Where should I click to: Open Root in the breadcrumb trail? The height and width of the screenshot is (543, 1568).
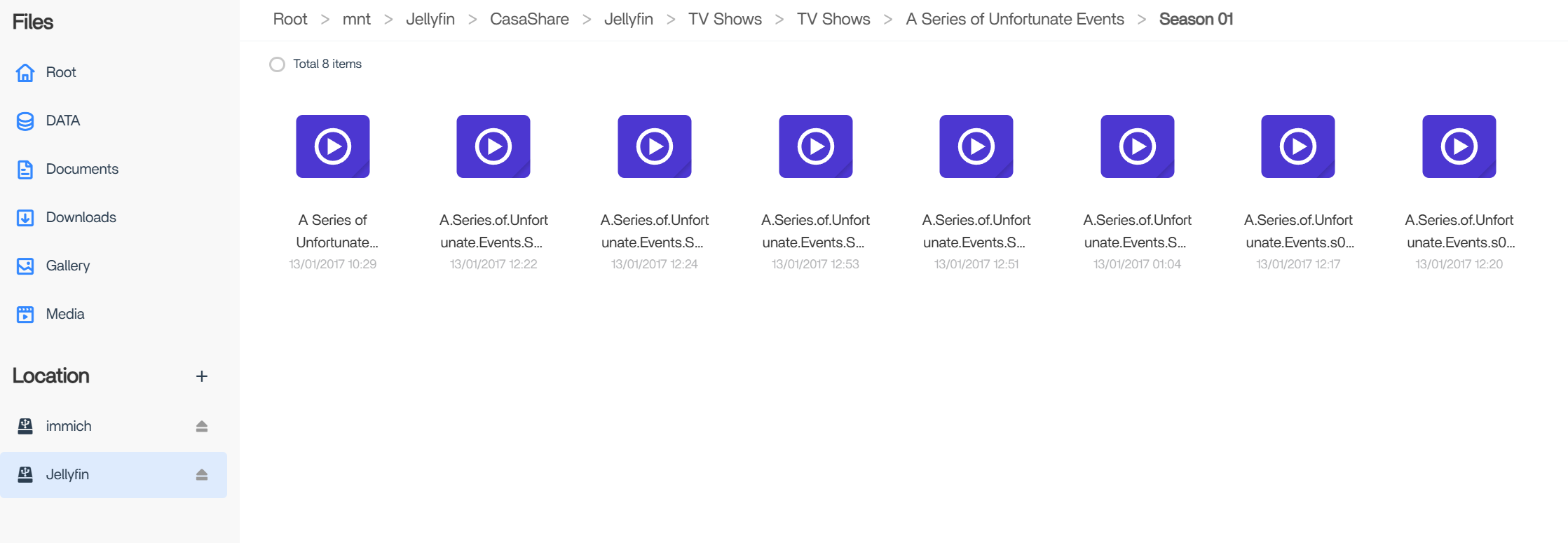click(x=290, y=20)
